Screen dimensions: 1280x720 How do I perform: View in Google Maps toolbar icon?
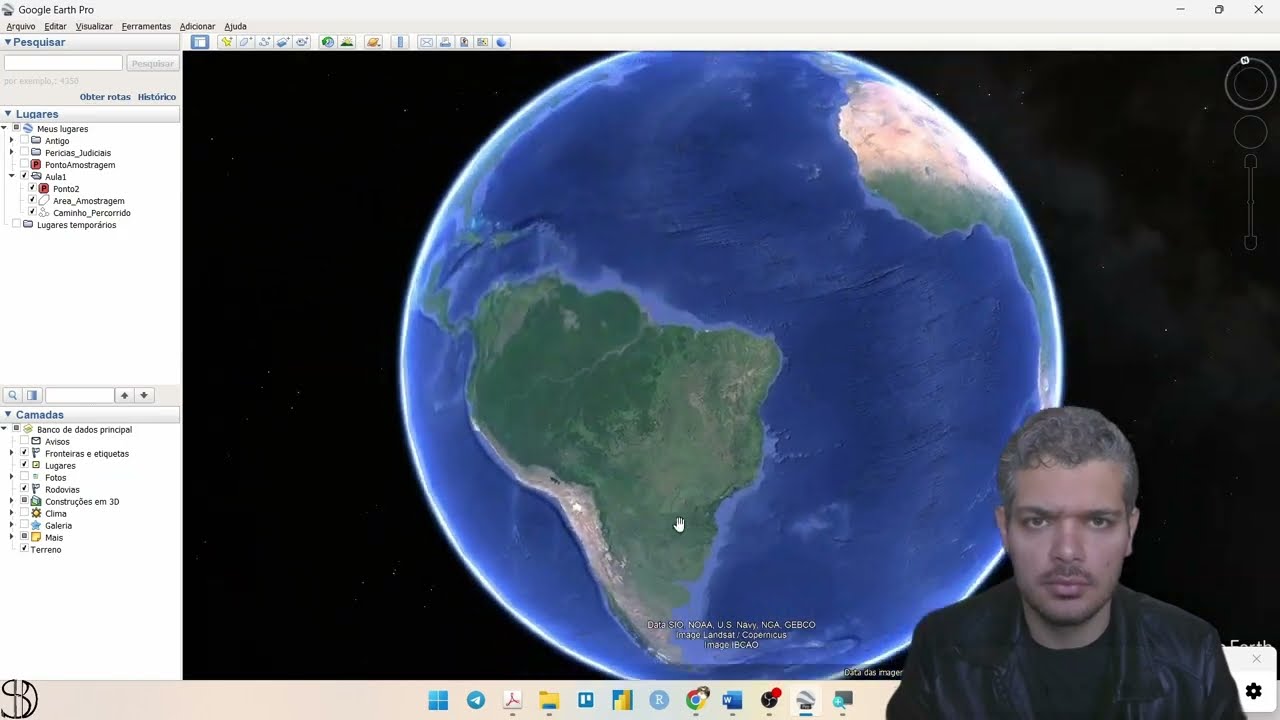483,42
